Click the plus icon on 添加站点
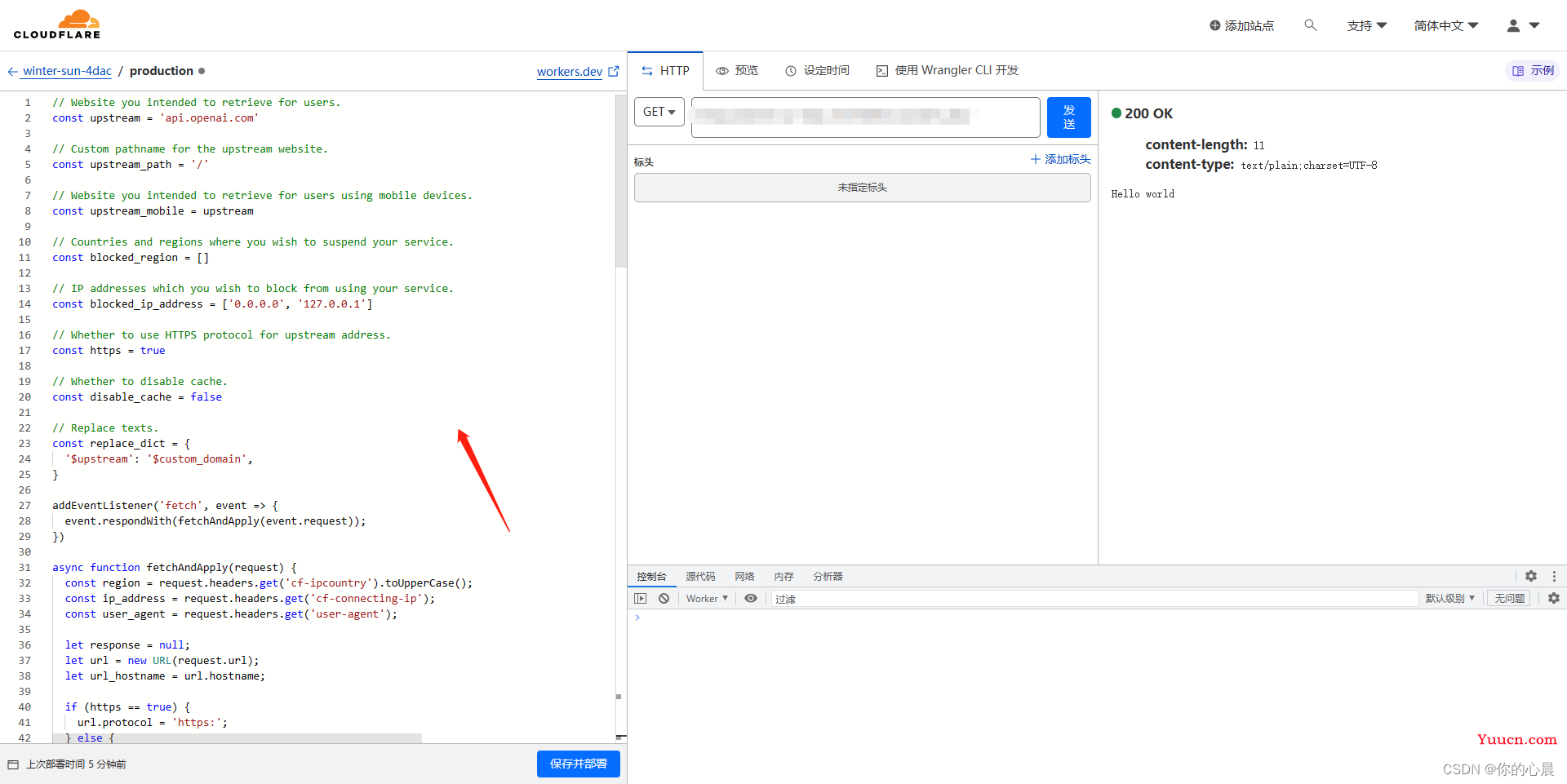Screen dimensions: 1567x784 1215,25
